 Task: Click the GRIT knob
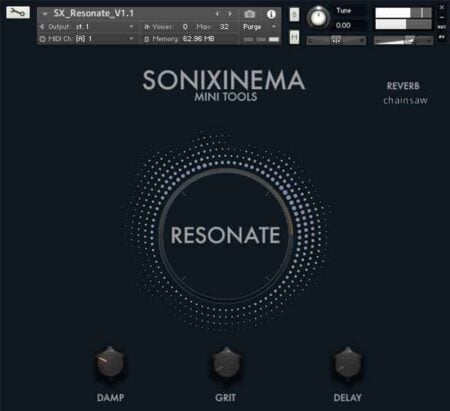click(226, 363)
